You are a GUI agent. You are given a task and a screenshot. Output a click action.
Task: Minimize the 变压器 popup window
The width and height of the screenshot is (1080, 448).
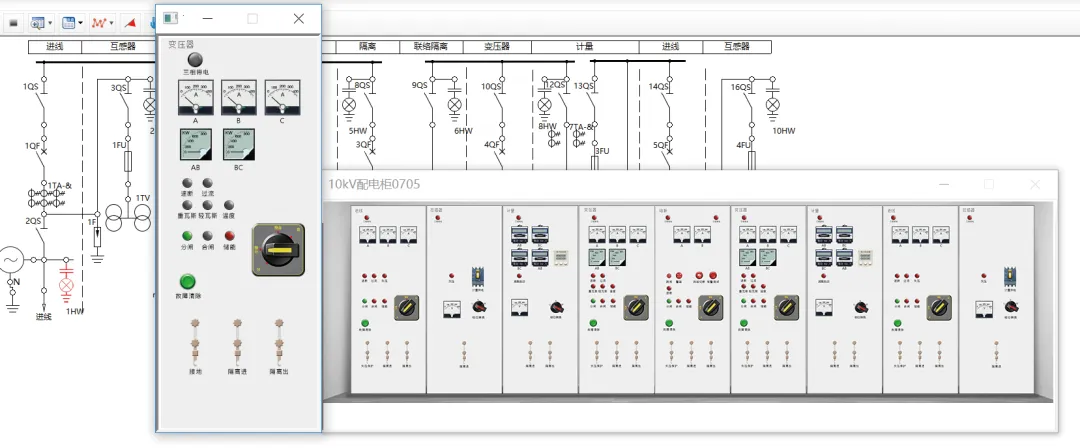pyautogui.click(x=207, y=19)
